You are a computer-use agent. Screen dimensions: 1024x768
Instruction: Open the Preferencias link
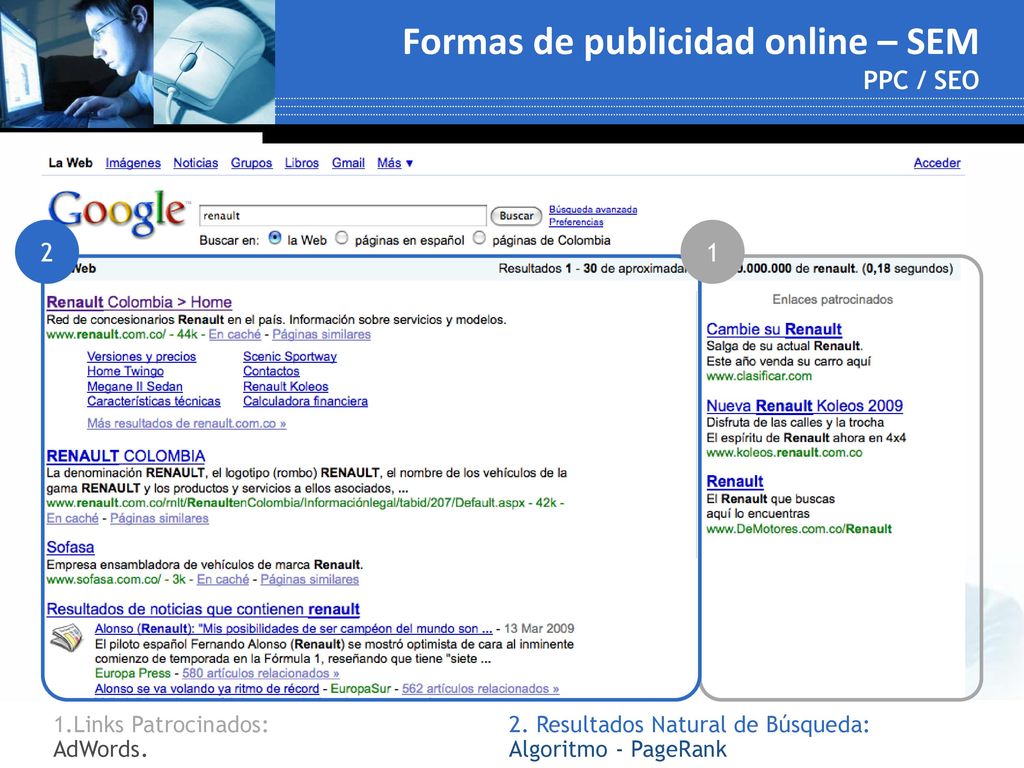tap(576, 222)
